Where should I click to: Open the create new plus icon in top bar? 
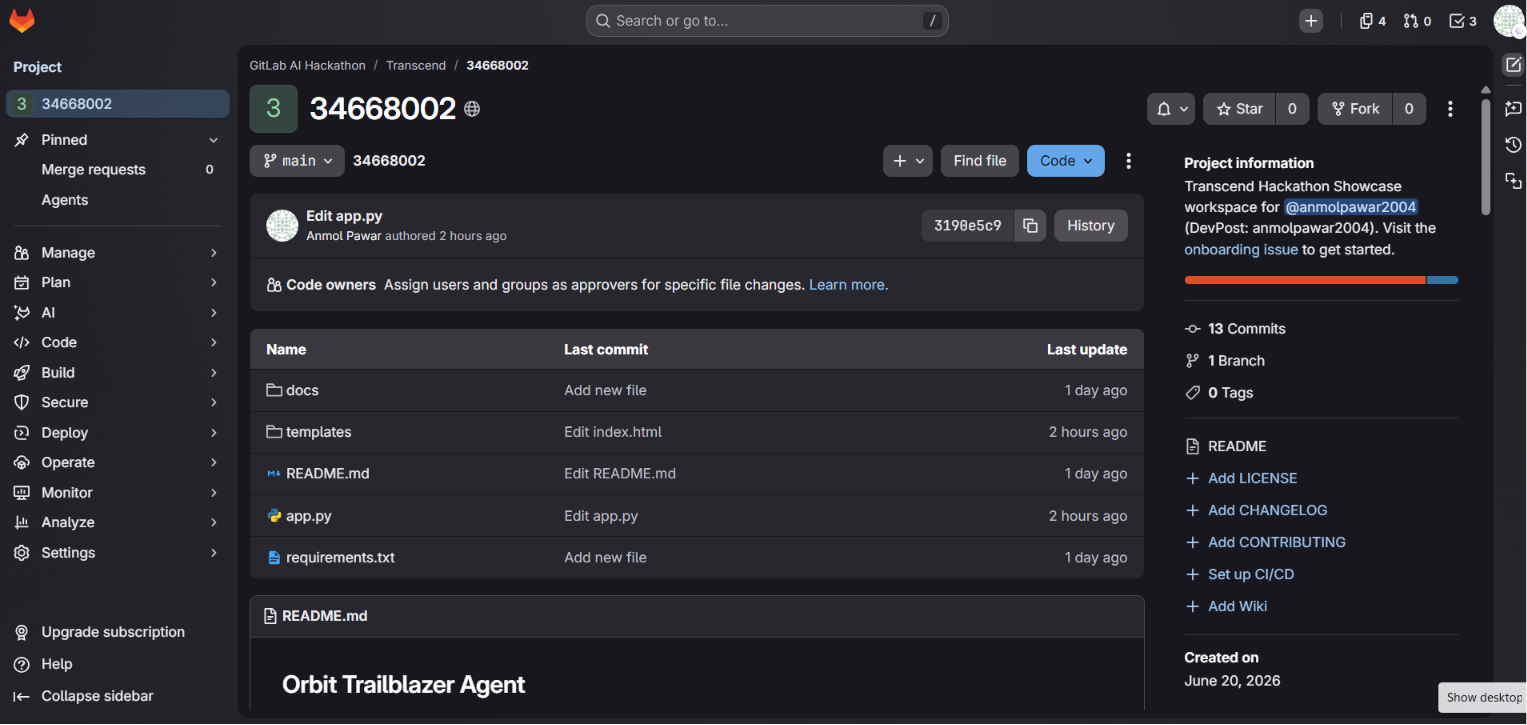(x=1311, y=21)
